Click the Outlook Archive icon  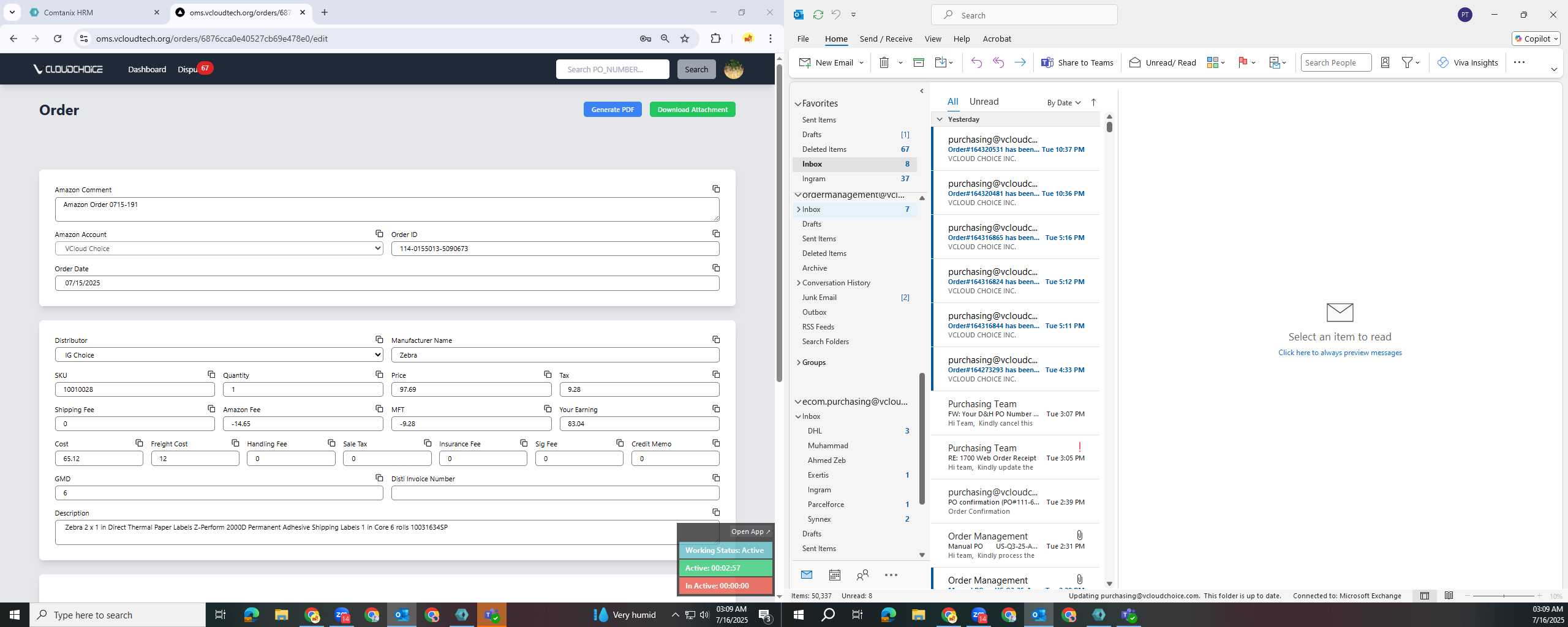click(x=918, y=62)
